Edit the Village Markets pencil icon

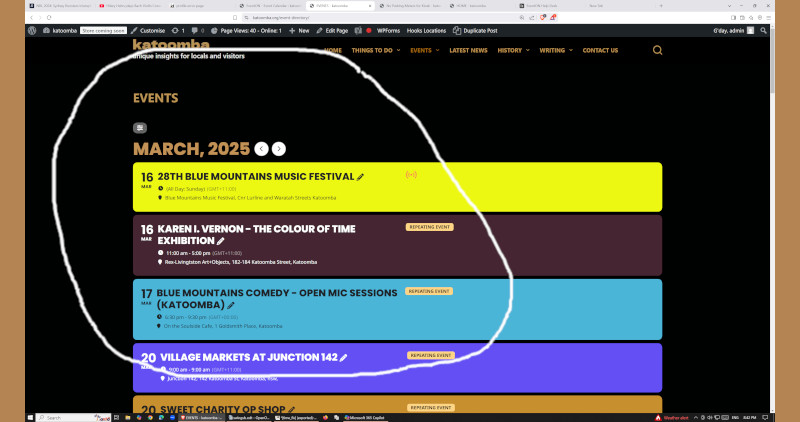(x=343, y=358)
